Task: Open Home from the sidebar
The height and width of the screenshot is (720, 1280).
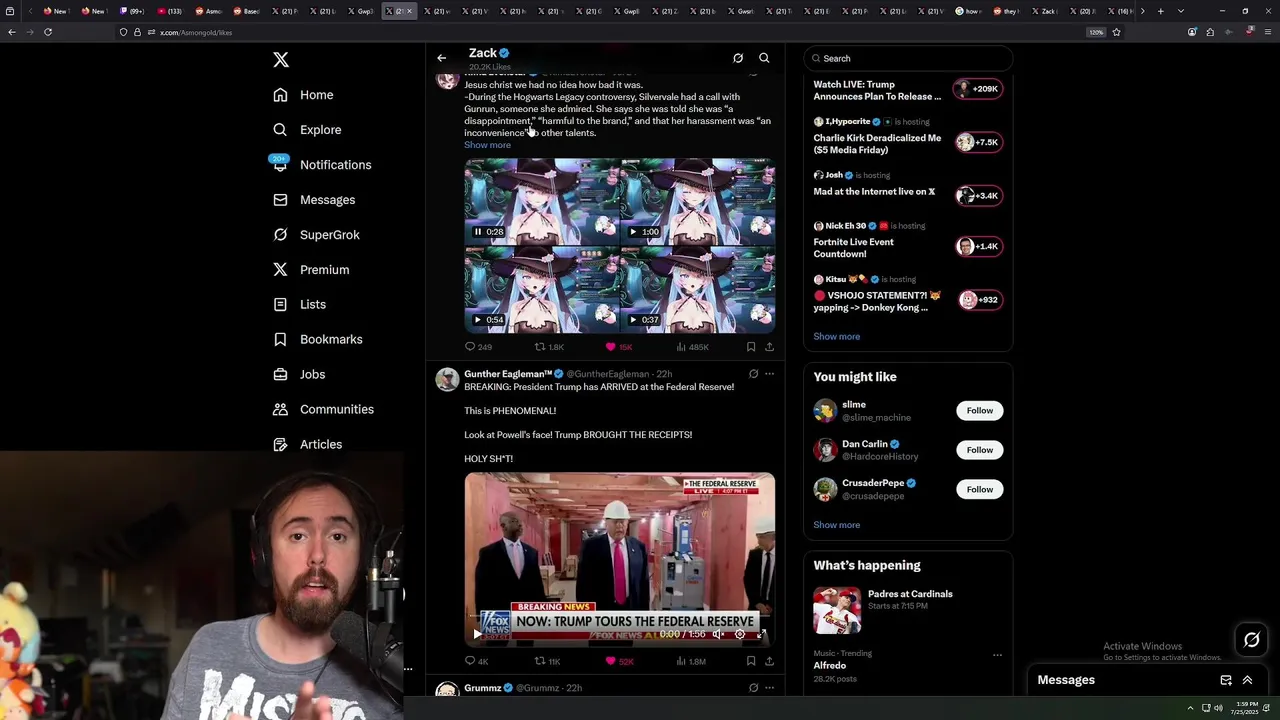Action: (303, 95)
